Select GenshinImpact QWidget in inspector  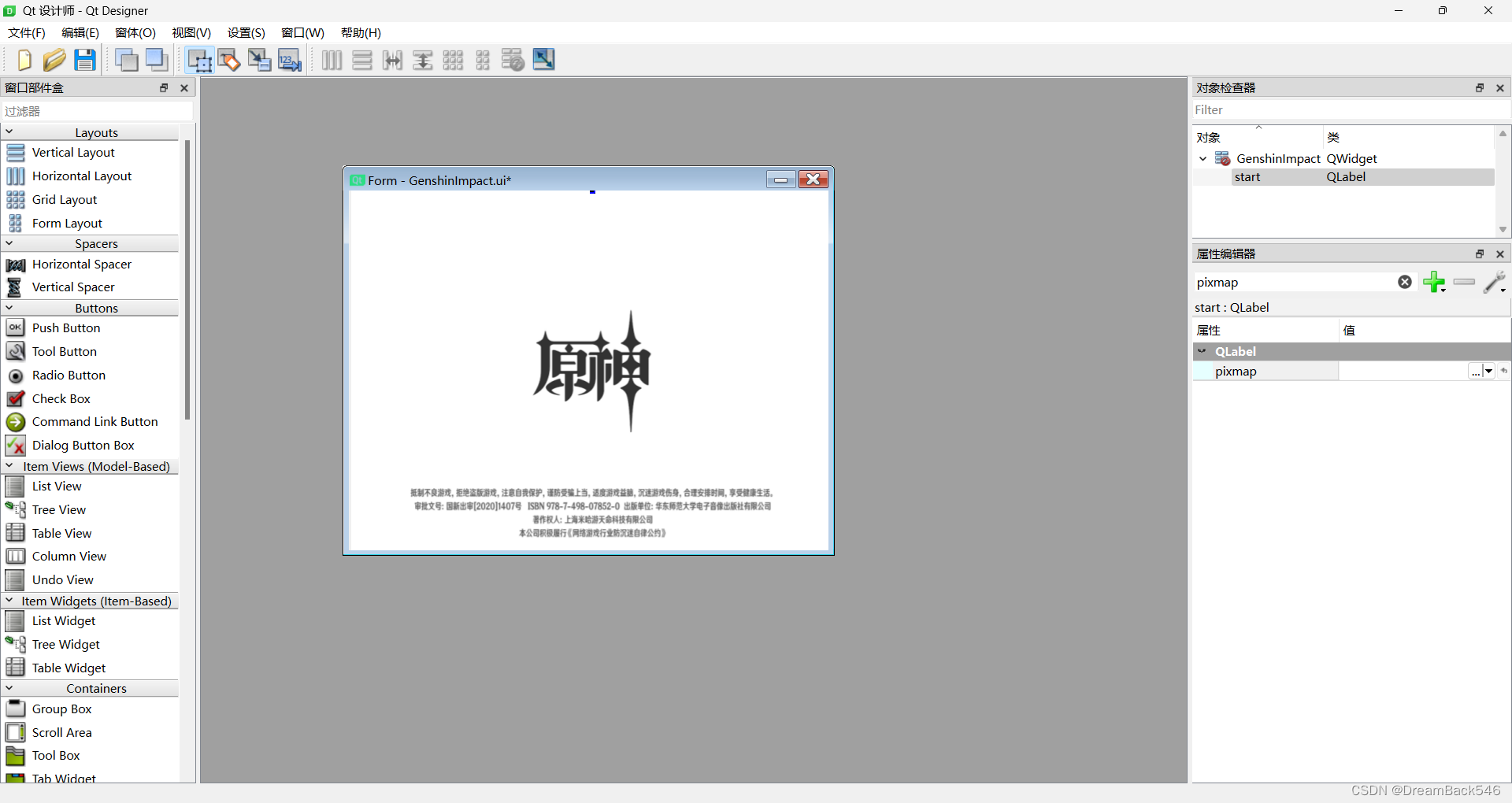click(1343, 159)
